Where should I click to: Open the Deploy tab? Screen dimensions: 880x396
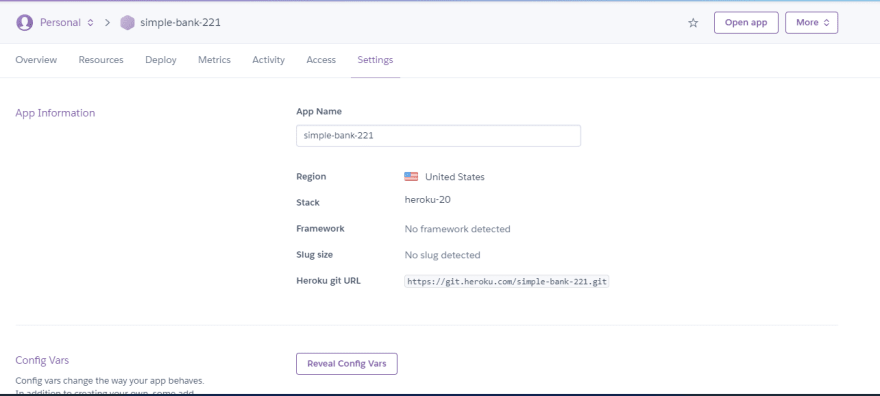161,60
